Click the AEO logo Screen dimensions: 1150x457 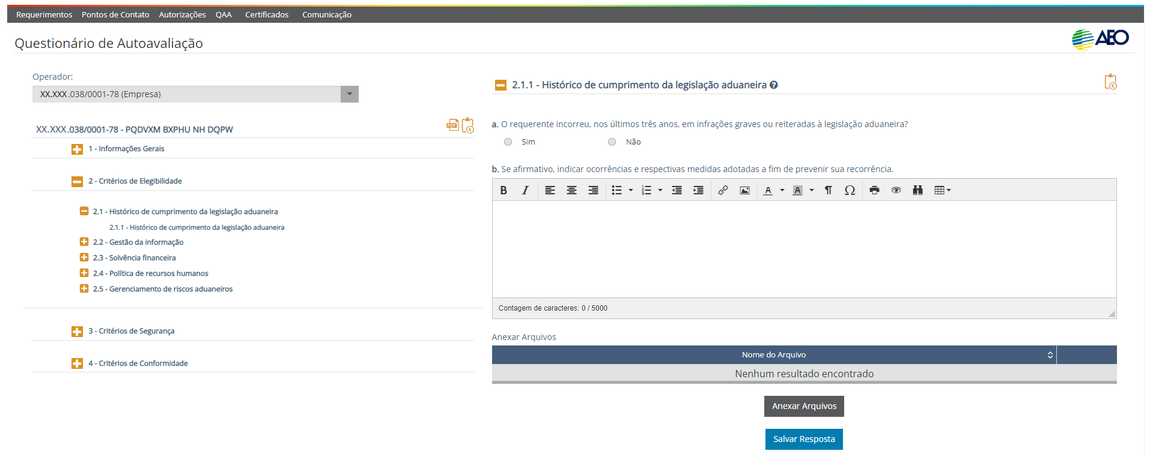(1100, 40)
